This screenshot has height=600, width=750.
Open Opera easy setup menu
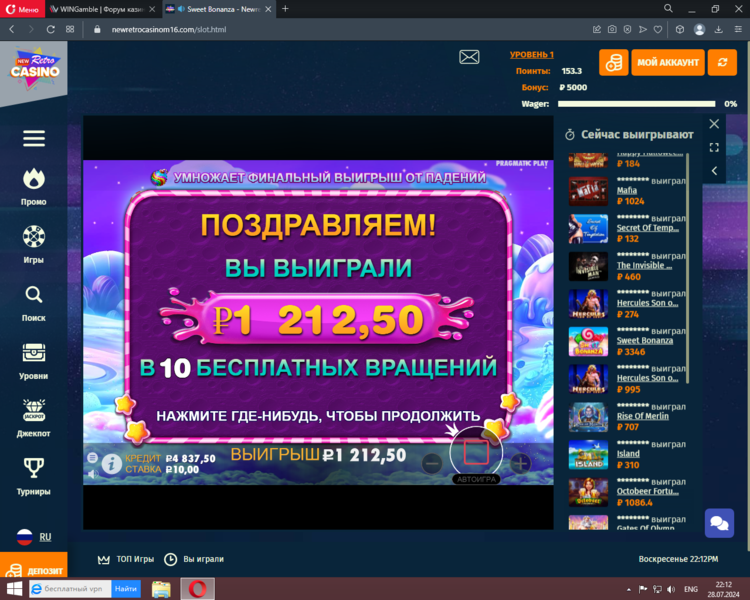(x=738, y=29)
